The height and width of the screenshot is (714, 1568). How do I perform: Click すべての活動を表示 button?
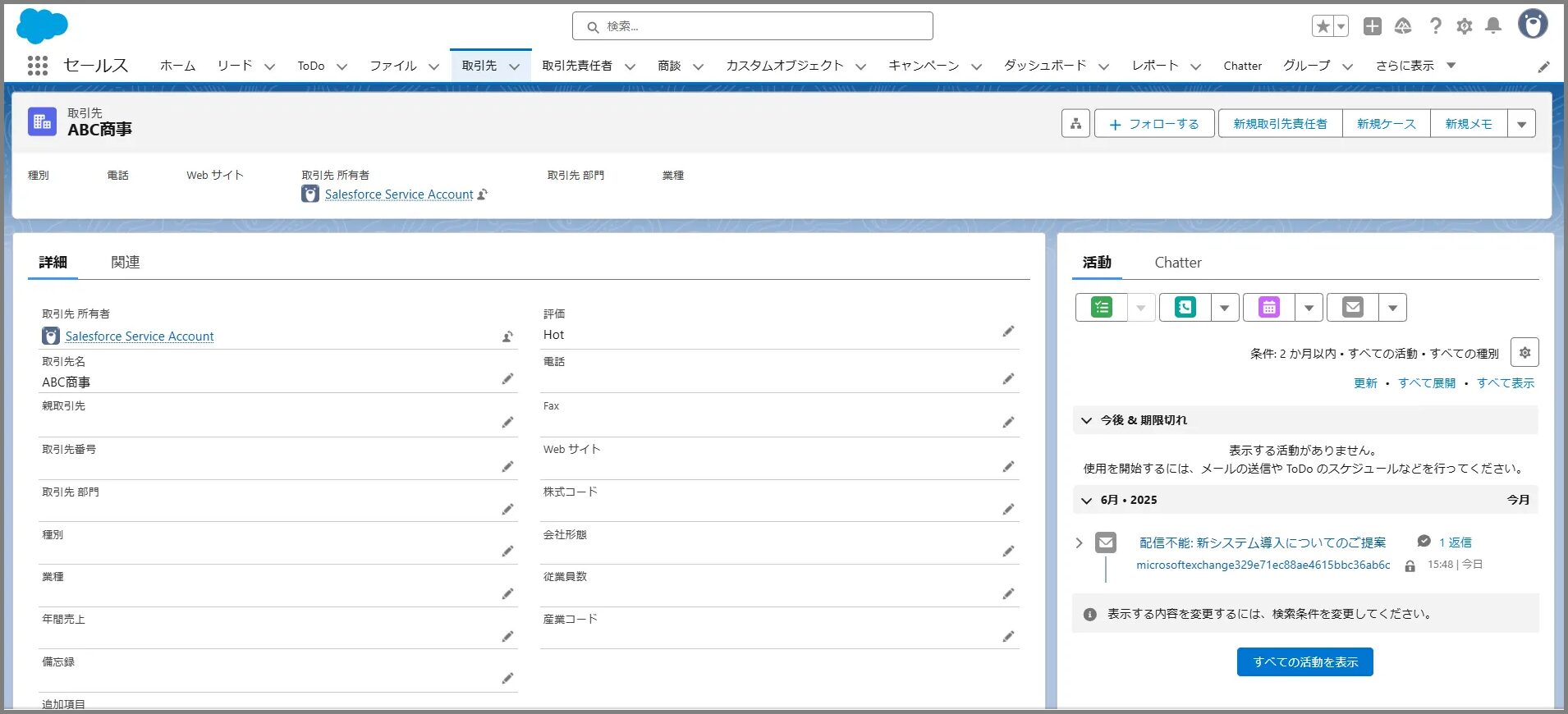[1305, 662]
